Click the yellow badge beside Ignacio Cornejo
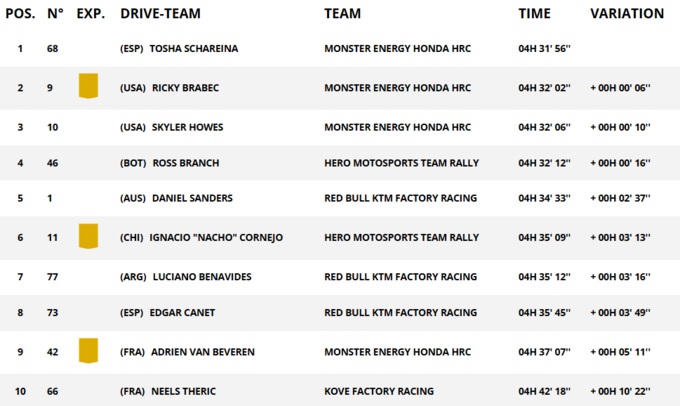The height and width of the screenshot is (406, 680). click(x=88, y=236)
